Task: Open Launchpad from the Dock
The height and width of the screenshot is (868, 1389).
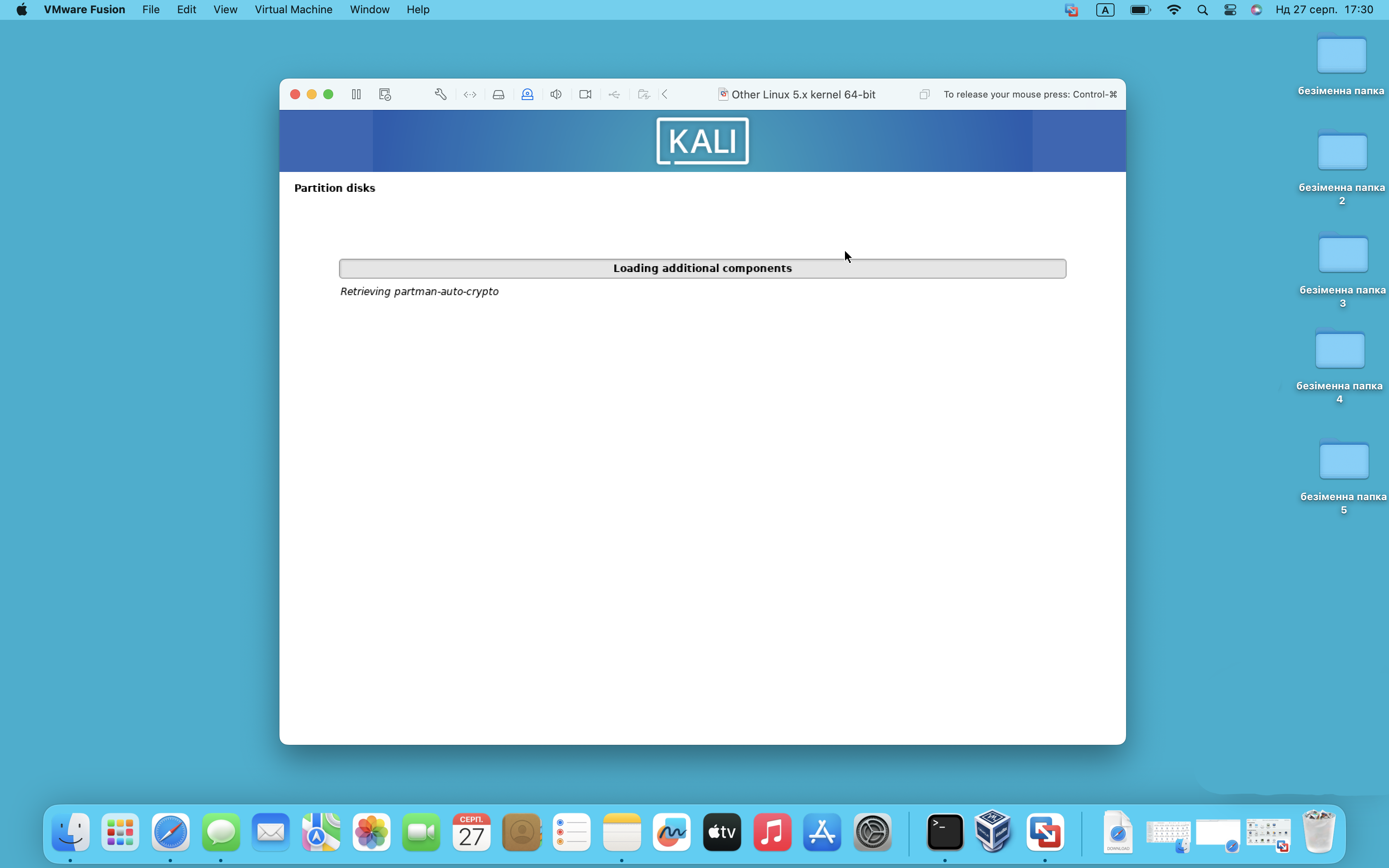Action: [121, 832]
